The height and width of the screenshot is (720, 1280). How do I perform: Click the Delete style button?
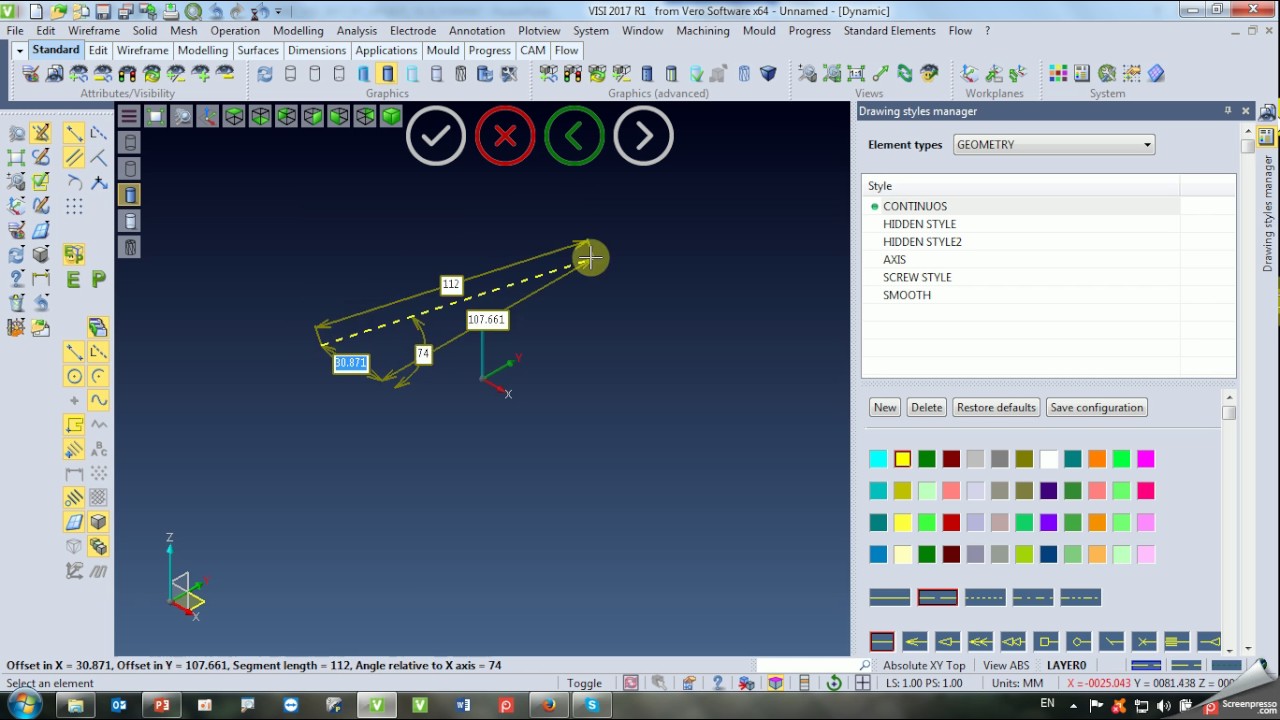(927, 408)
